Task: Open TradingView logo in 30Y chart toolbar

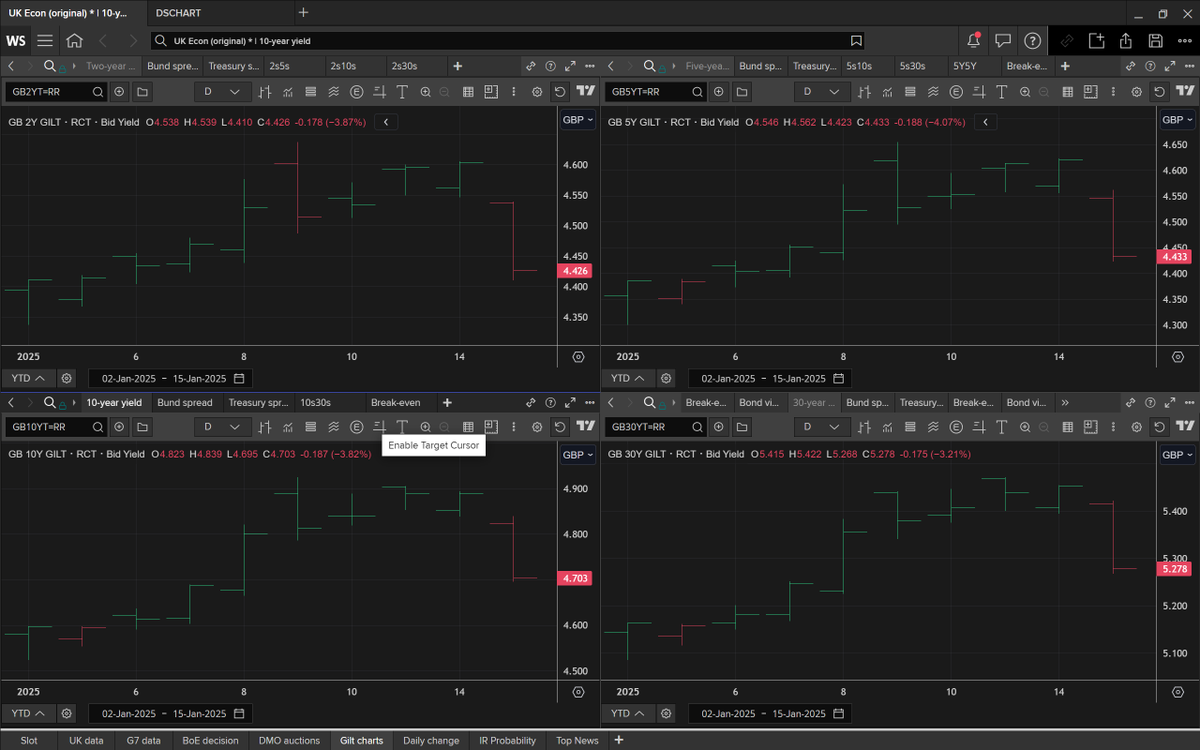Action: click(1186, 427)
